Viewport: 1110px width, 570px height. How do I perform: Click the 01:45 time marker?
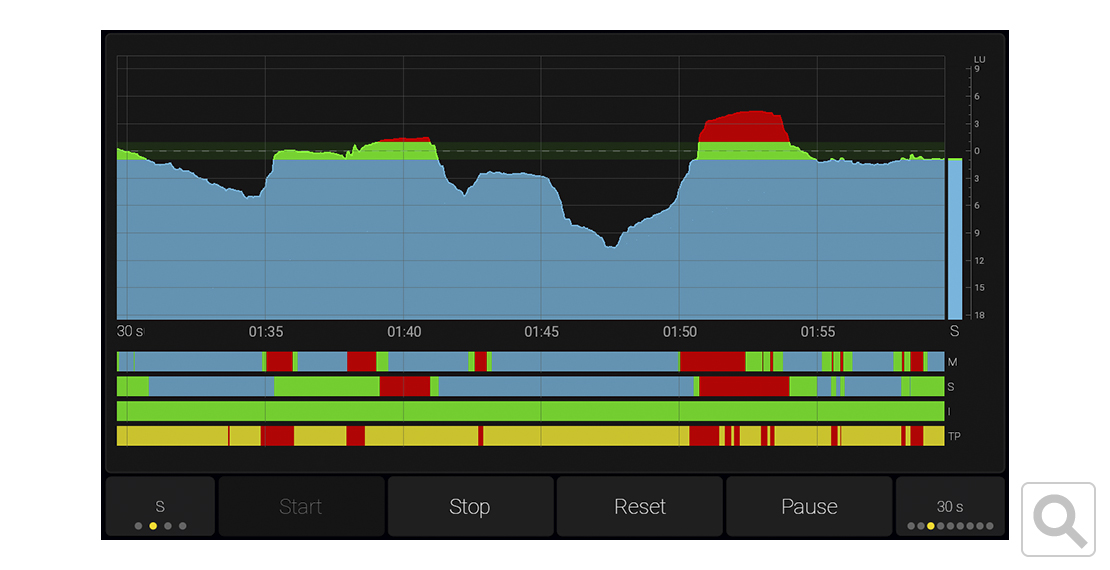coord(541,332)
